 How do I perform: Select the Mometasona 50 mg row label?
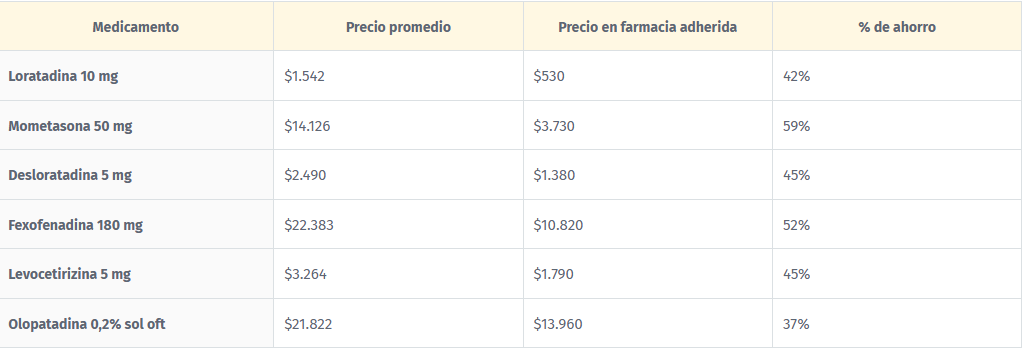pos(70,126)
